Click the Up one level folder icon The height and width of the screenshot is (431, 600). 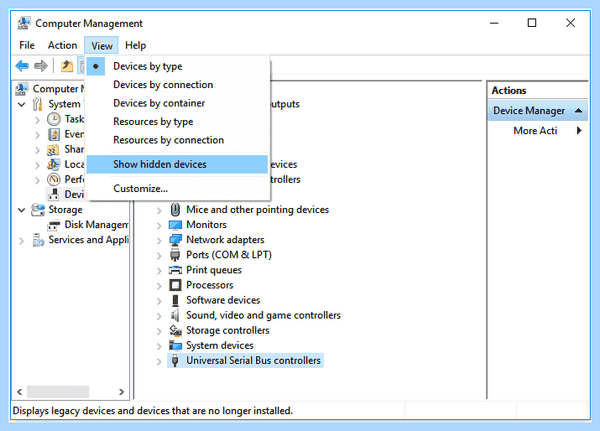coord(67,66)
